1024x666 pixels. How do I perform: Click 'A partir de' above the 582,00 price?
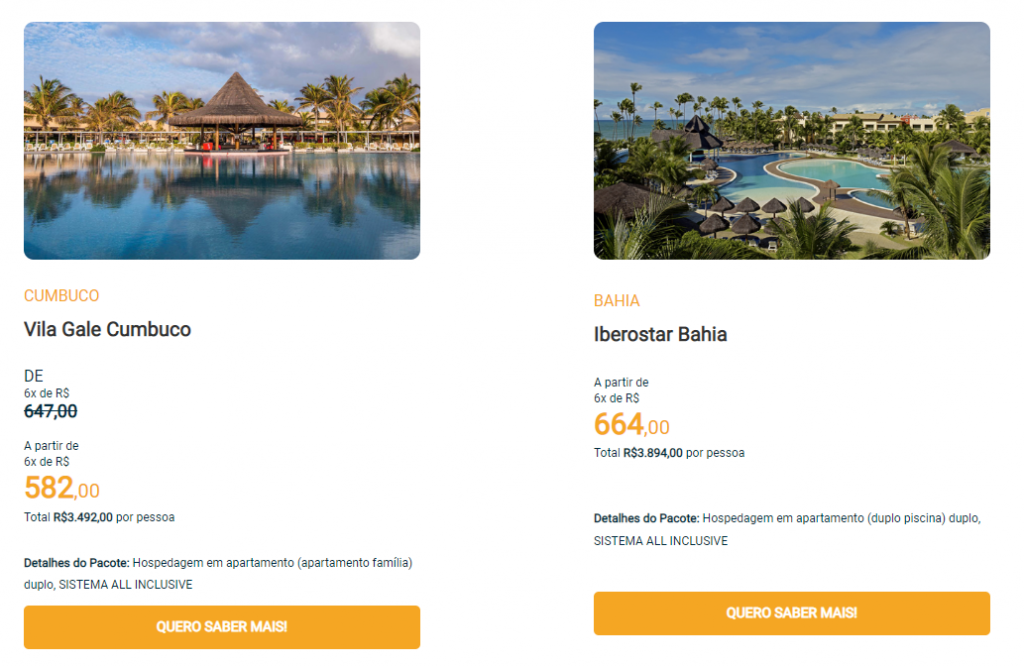point(51,446)
